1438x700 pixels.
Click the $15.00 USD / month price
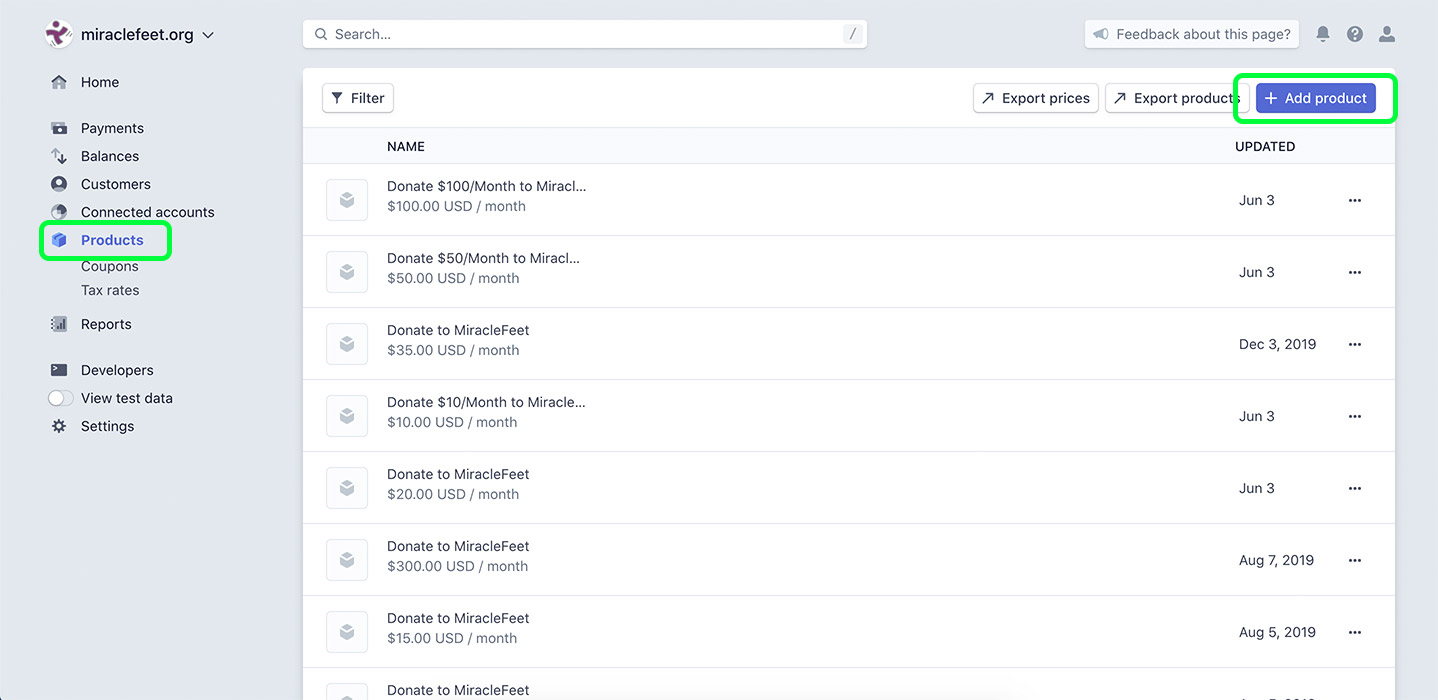click(x=452, y=638)
